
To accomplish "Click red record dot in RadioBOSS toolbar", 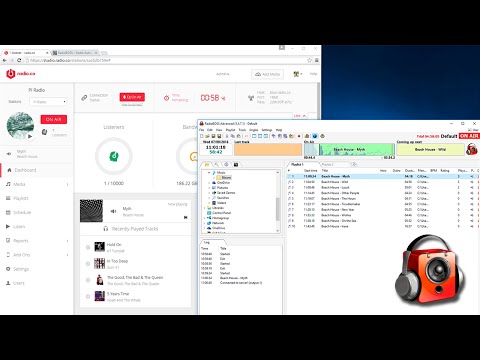I will tap(299, 136).
